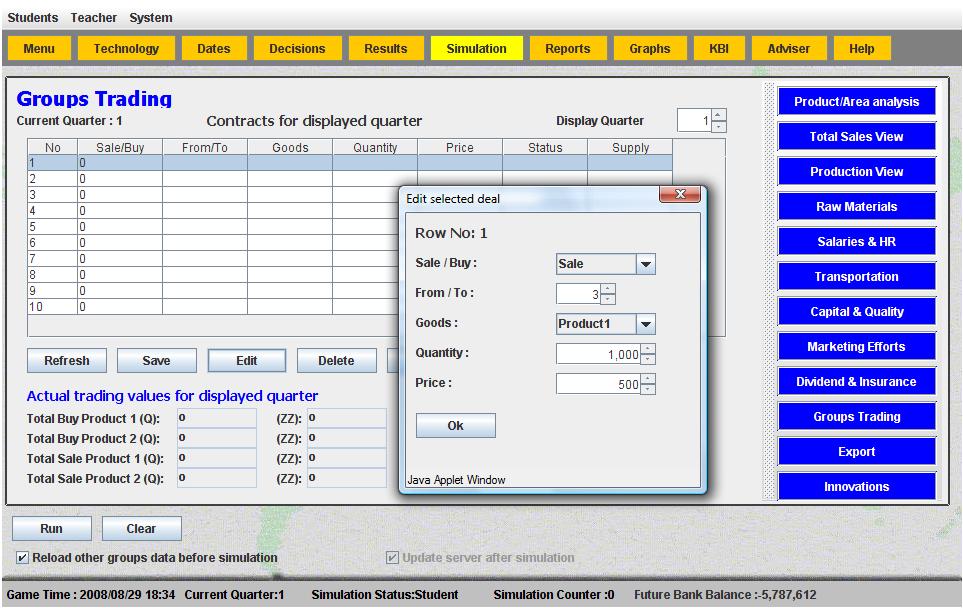Image resolution: width=963 pixels, height=608 pixels.
Task: Open the Teacher menu
Action: pyautogui.click(x=93, y=17)
